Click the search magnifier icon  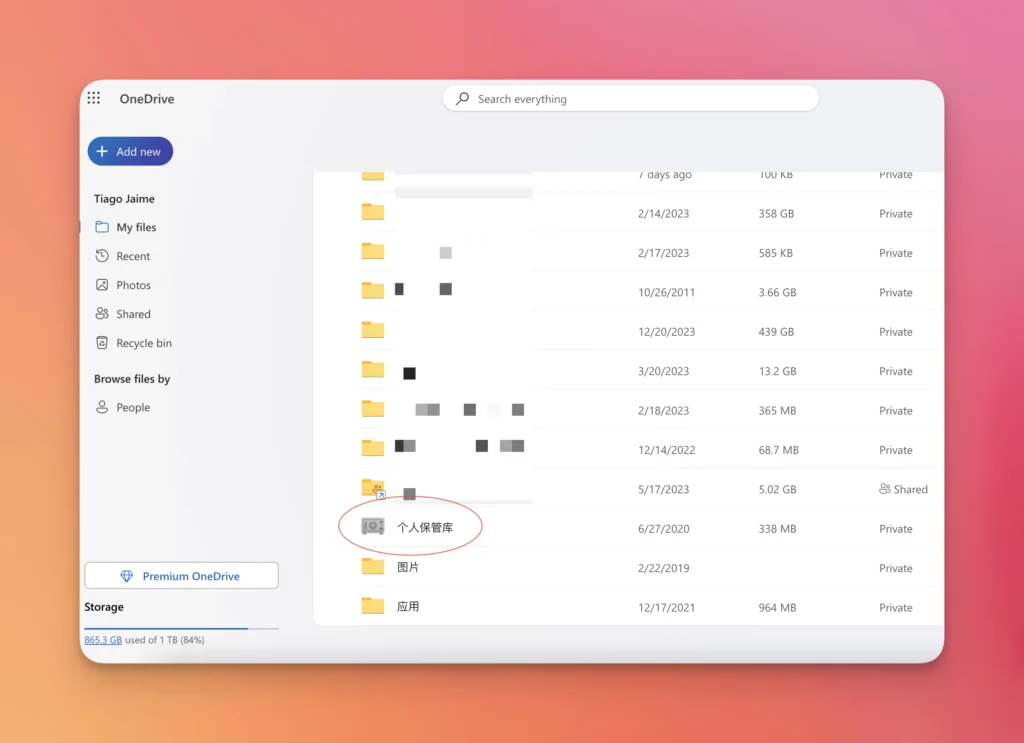tap(462, 99)
